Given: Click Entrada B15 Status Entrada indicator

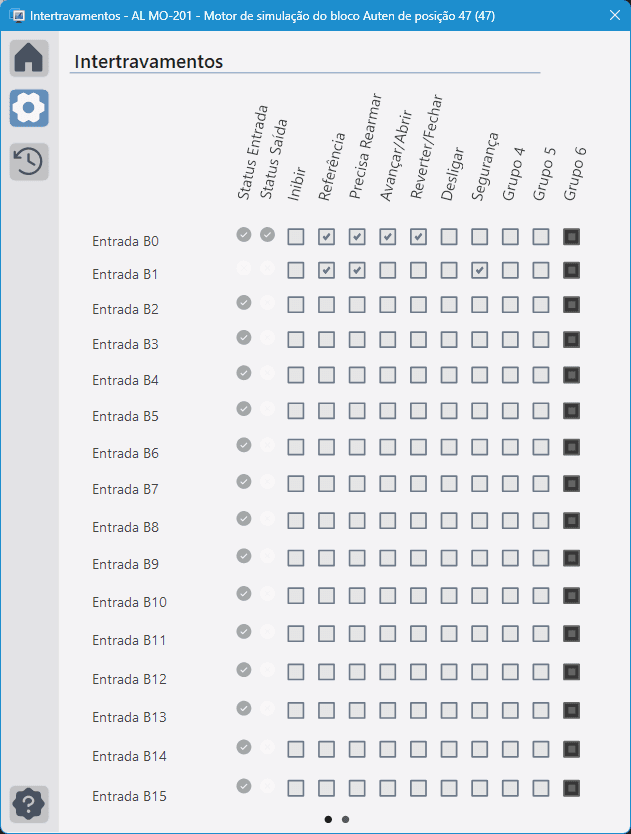Looking at the screenshot, I should [x=244, y=786].
